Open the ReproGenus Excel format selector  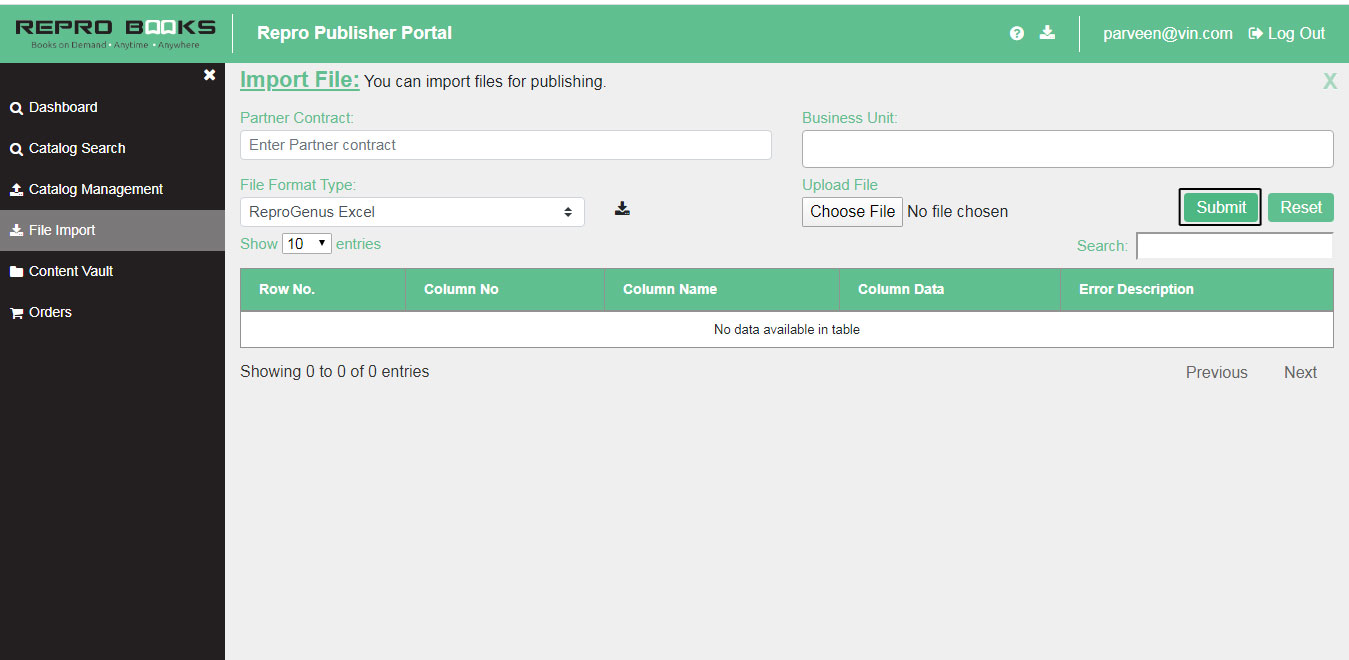pyautogui.click(x=412, y=211)
